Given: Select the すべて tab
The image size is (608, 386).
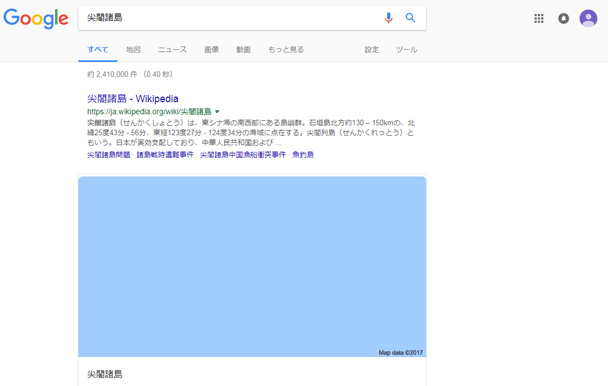Looking at the screenshot, I should pyautogui.click(x=98, y=50).
